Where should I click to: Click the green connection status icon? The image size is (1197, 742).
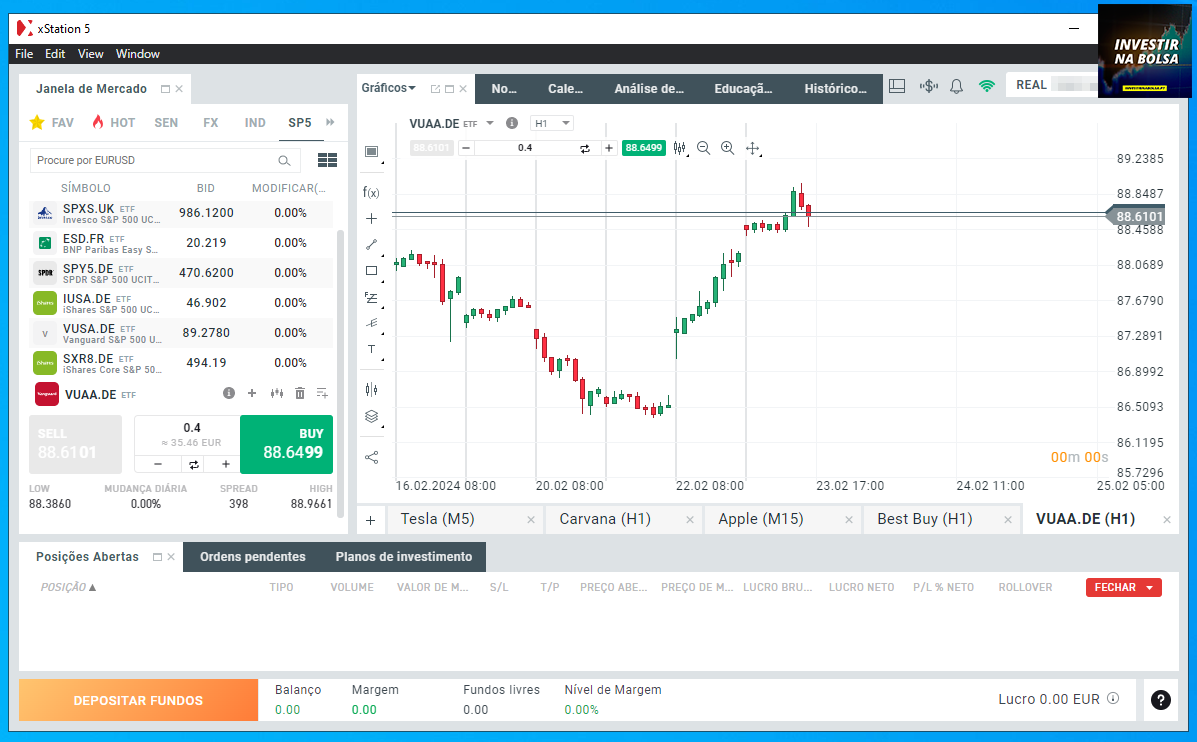point(986,86)
